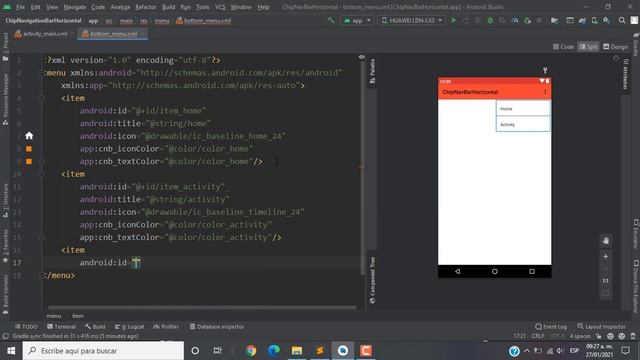This screenshot has height=360, width=640.
Task: Open Microsoft Edge from the taskbar
Action: (274, 351)
